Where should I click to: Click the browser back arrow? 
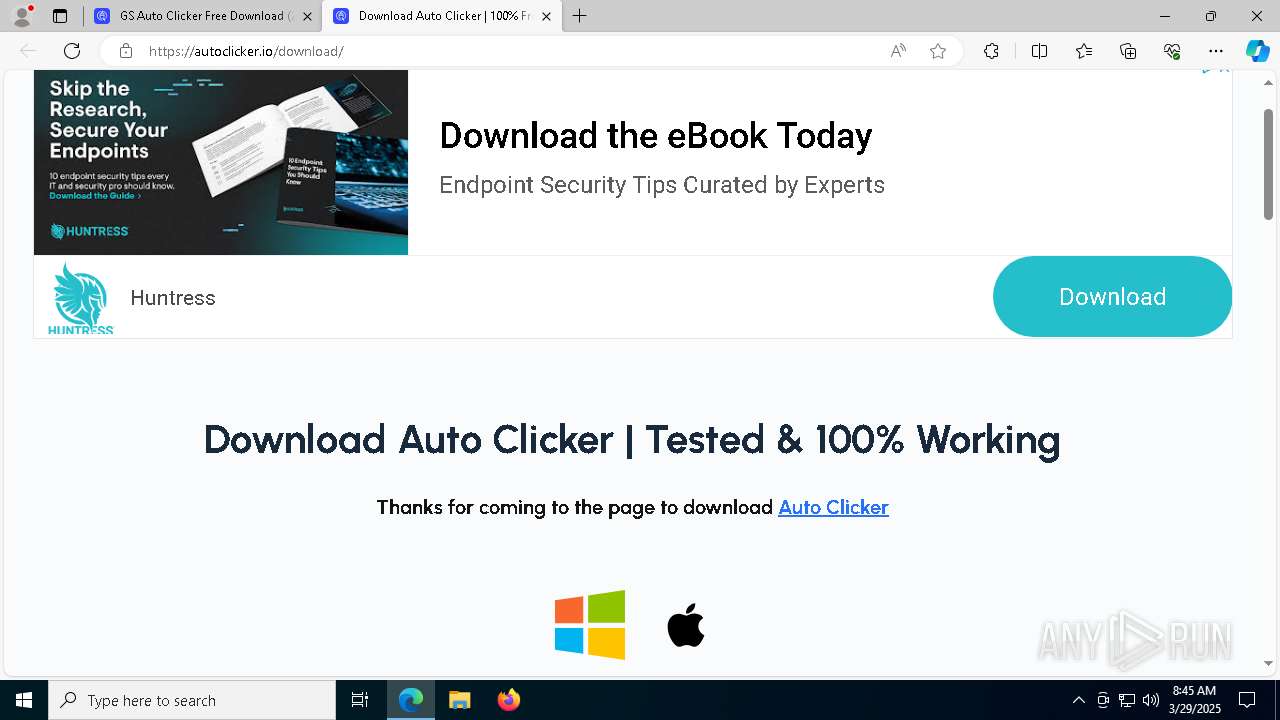pyautogui.click(x=28, y=51)
